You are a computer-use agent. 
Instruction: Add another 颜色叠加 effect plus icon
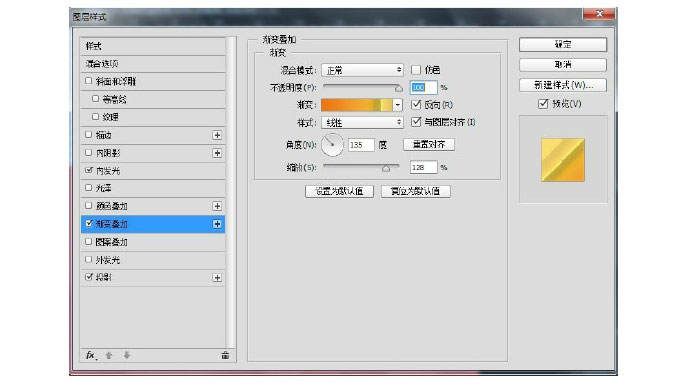tap(217, 206)
